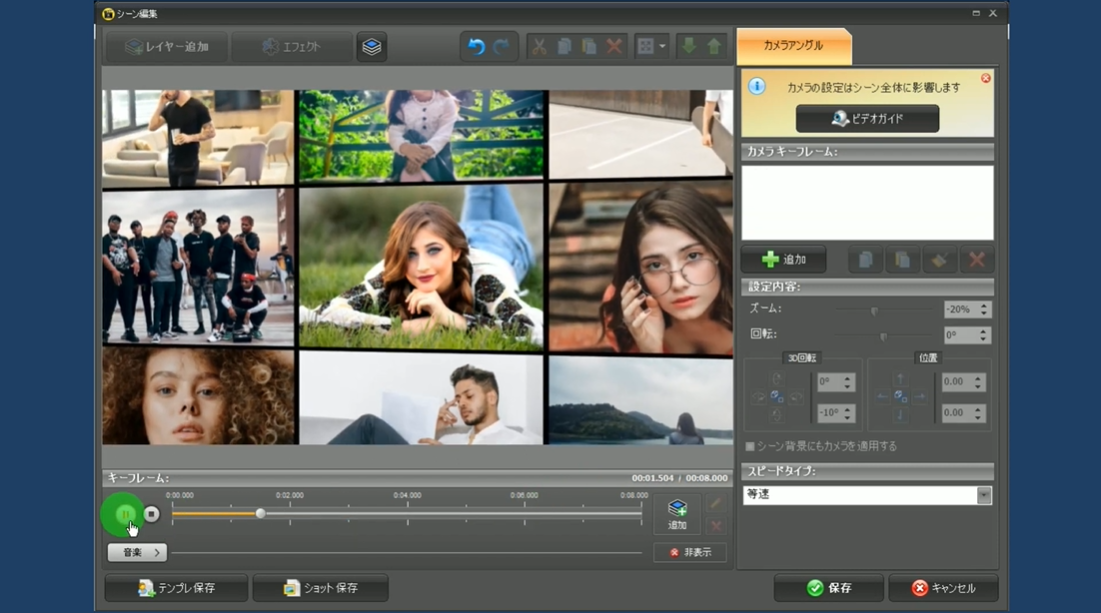Expand the grid alignment dropdown arrow
Screen dimensions: 1101x613
662,47
